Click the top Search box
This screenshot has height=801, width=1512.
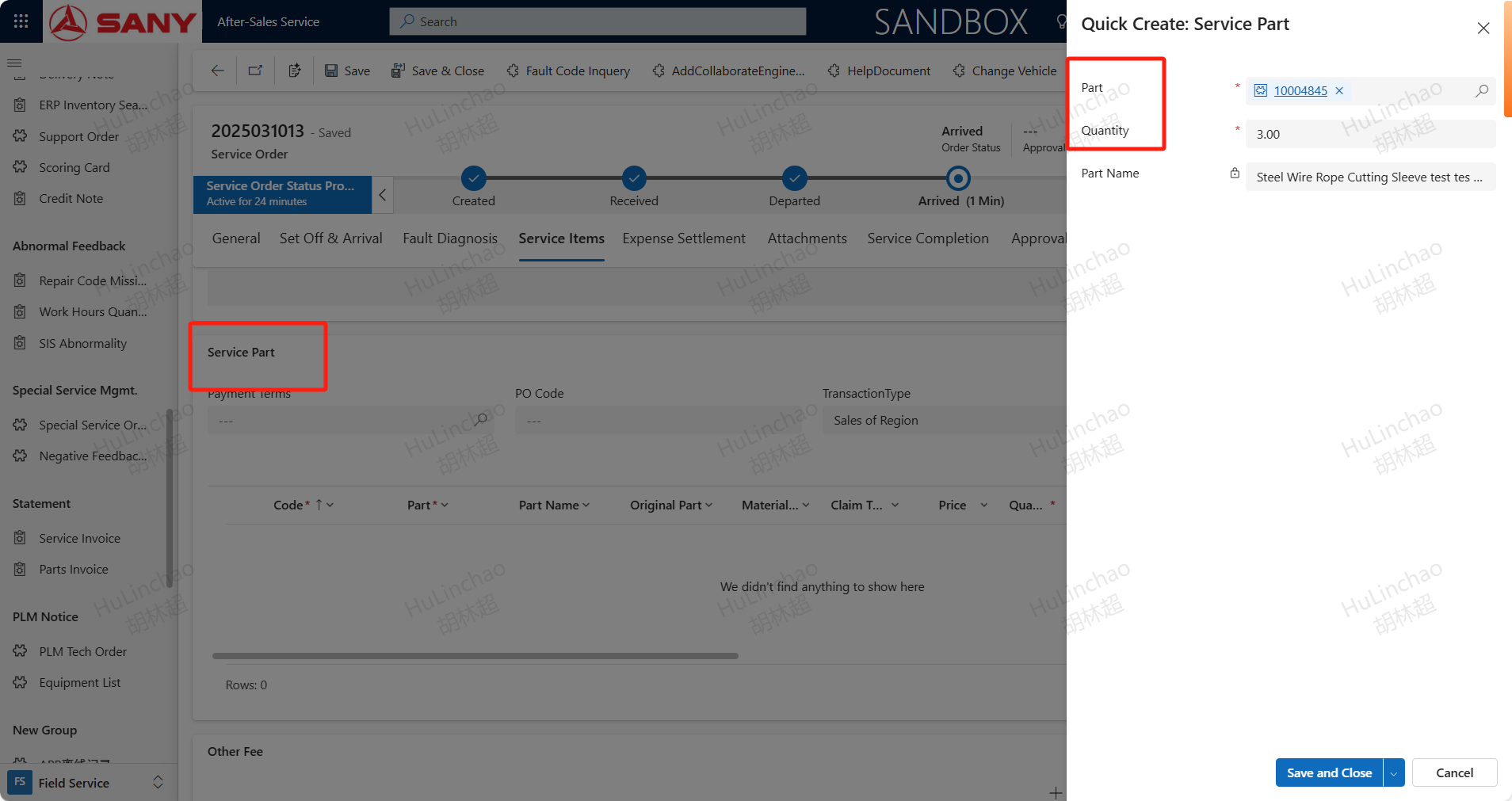pyautogui.click(x=598, y=21)
